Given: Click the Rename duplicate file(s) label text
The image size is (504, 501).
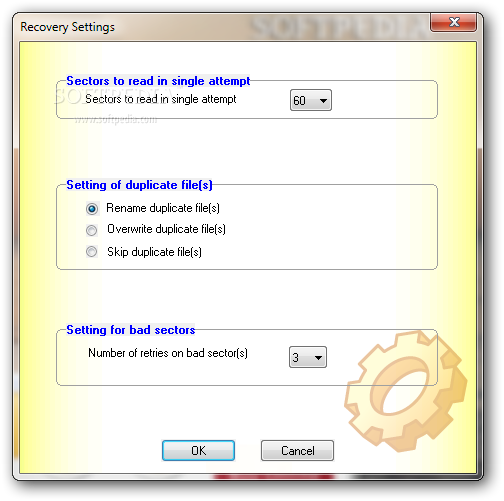Looking at the screenshot, I should (x=163, y=208).
